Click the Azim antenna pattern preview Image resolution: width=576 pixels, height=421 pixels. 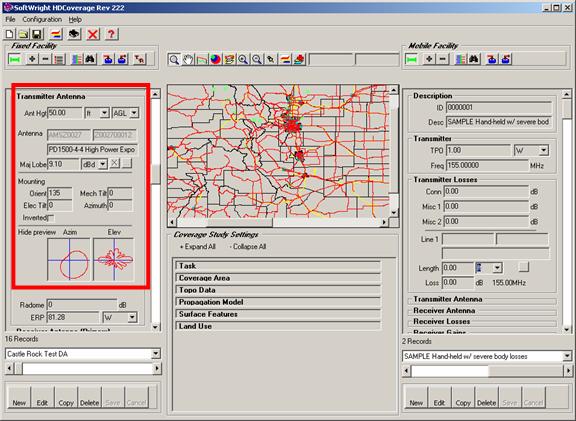coord(69,259)
